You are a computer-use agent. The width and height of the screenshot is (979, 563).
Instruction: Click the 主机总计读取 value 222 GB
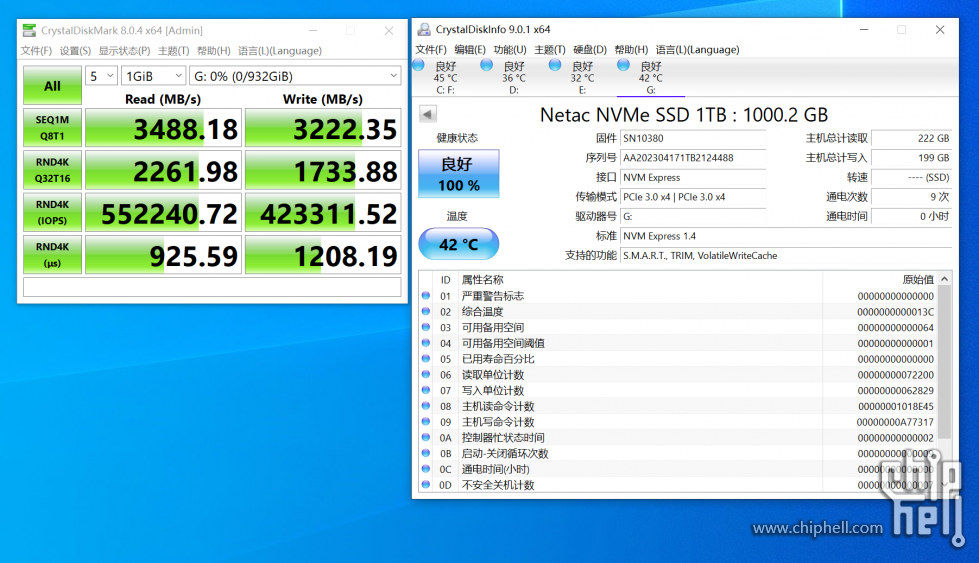[912, 138]
